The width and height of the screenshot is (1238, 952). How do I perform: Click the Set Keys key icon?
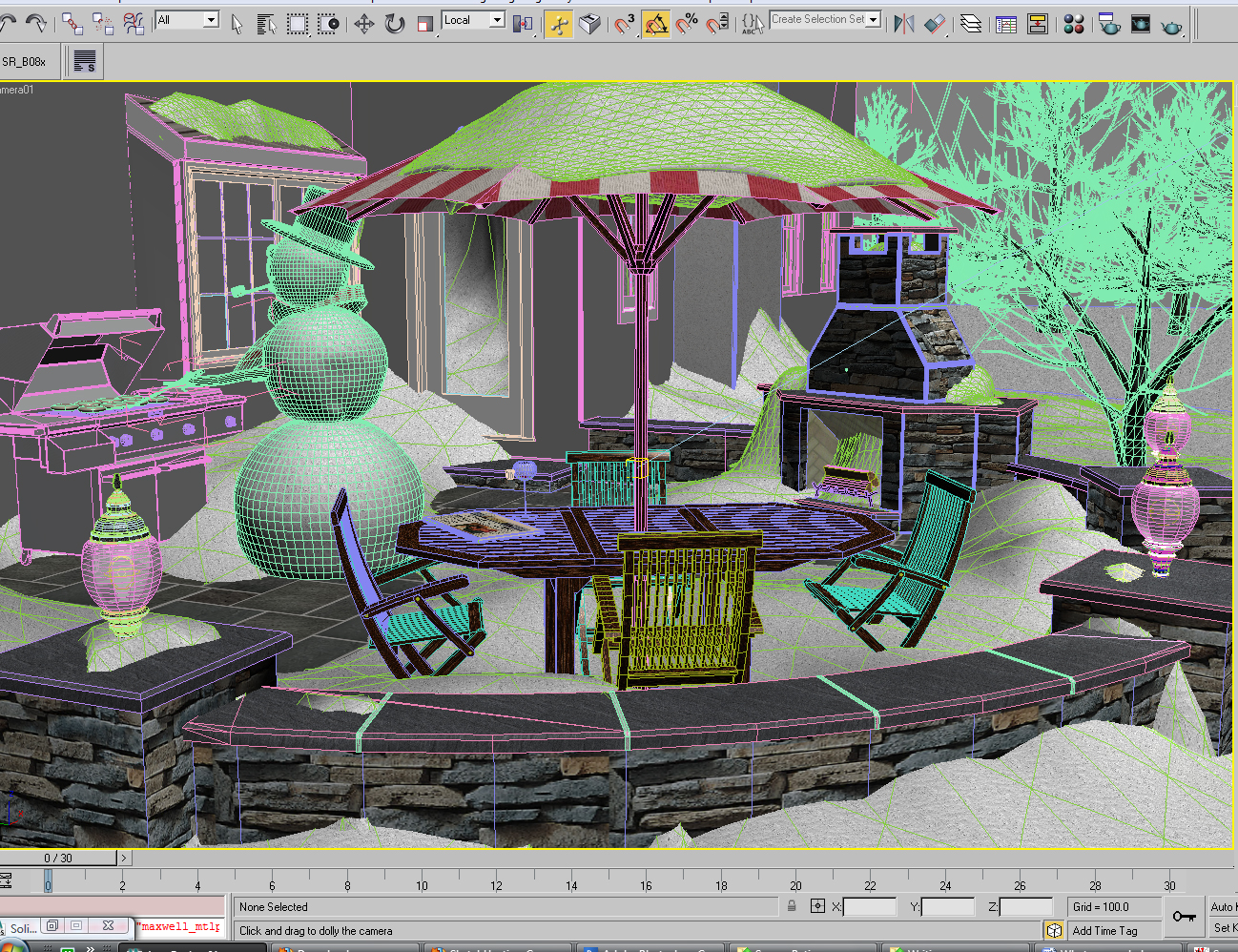coord(1185,917)
